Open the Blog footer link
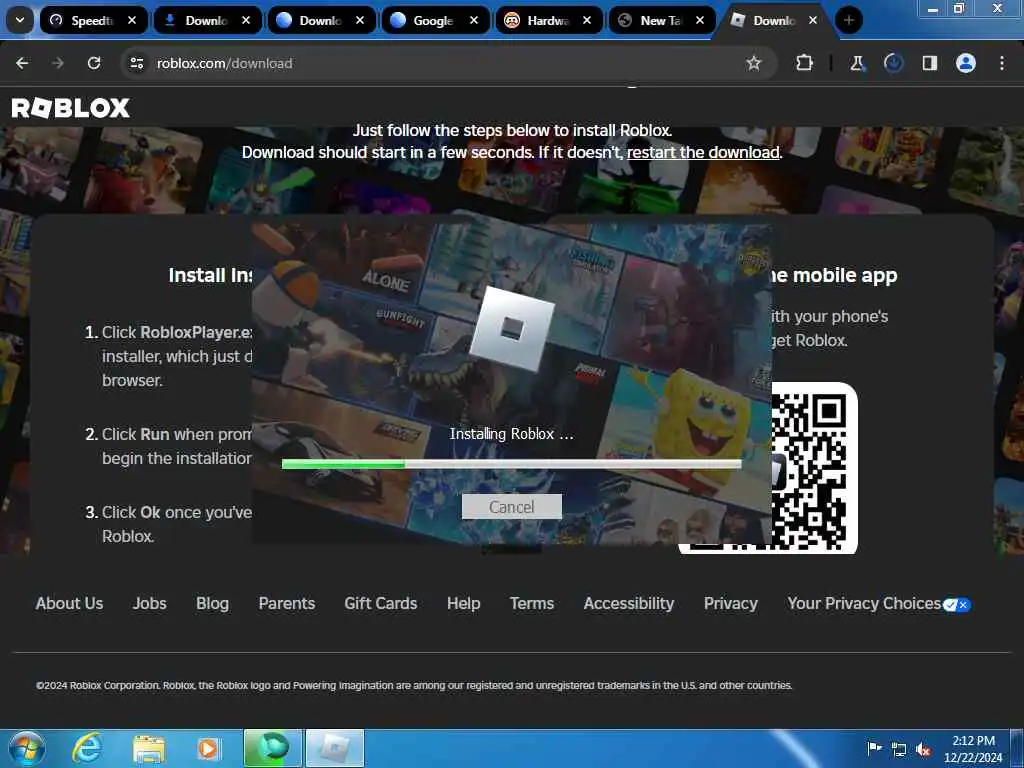Image resolution: width=1024 pixels, height=768 pixels. pyautogui.click(x=212, y=603)
